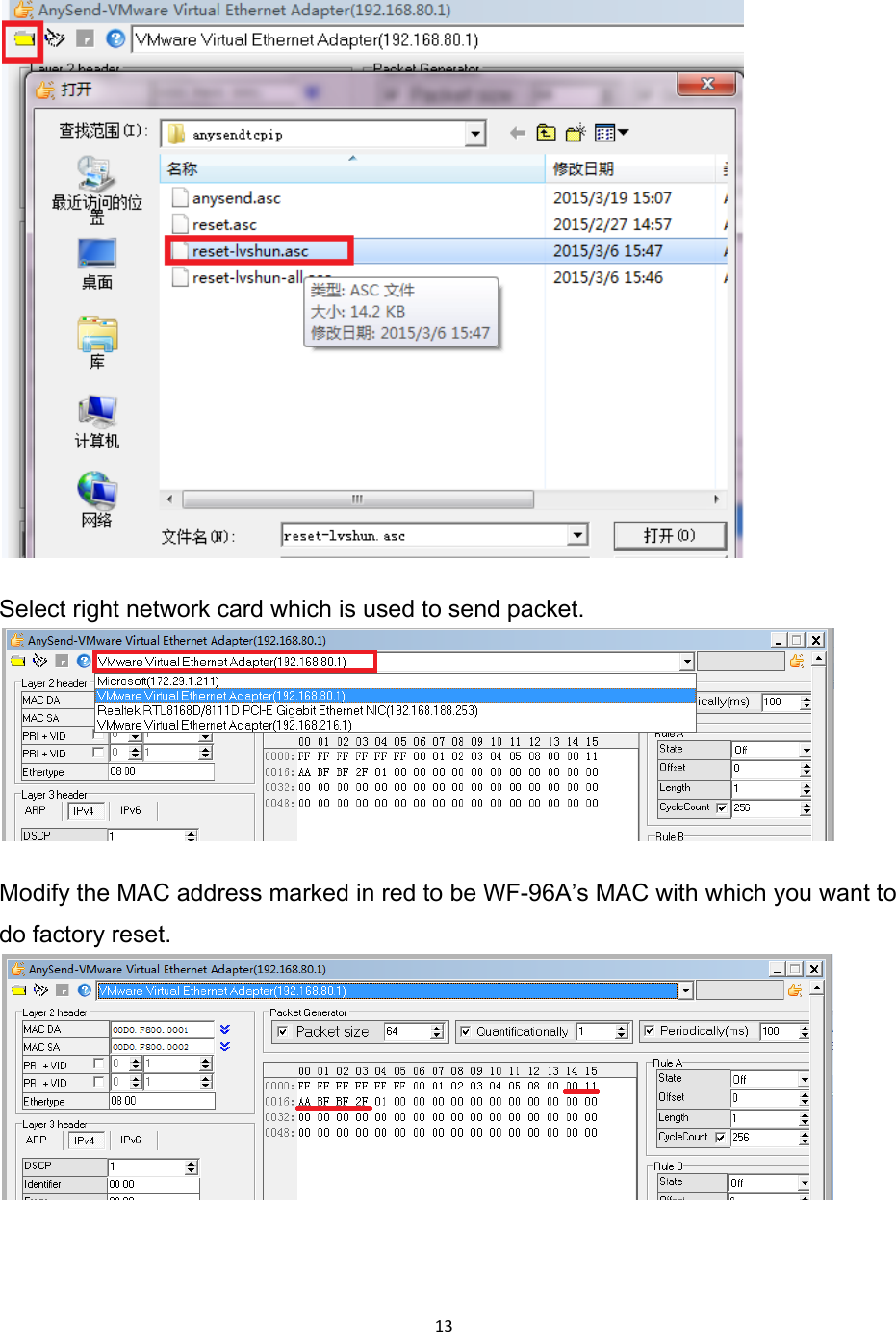Viewport: 896px width, 1332px height.
Task: Open the view menu icon in the dialog
Action: point(611,133)
